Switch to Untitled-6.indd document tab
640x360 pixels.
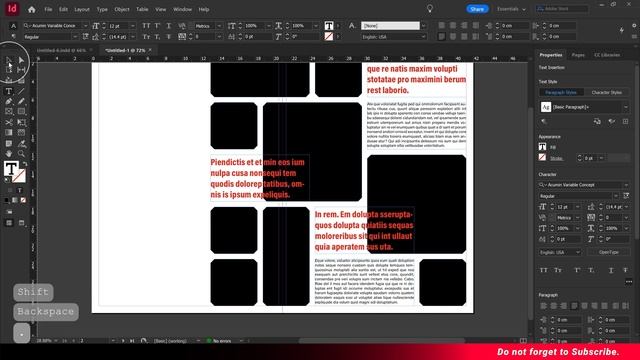61,50
